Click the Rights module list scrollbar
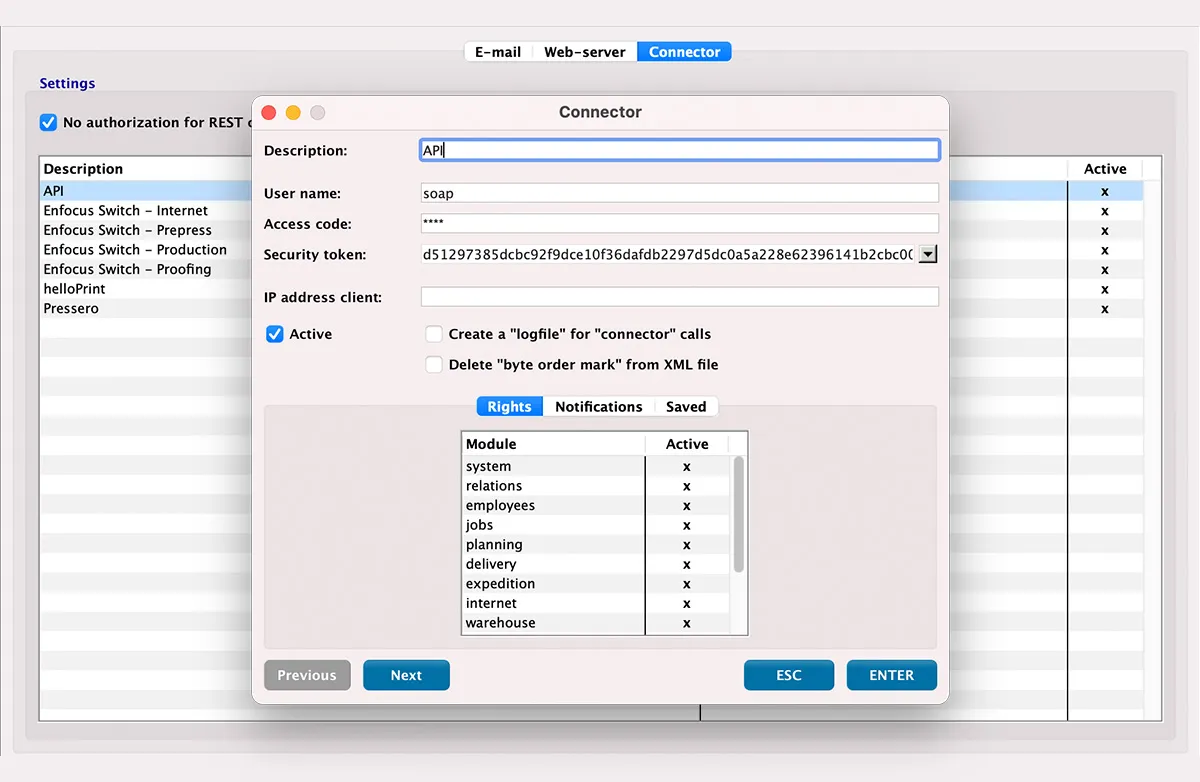Viewport: 1200px width, 782px height. (739, 515)
